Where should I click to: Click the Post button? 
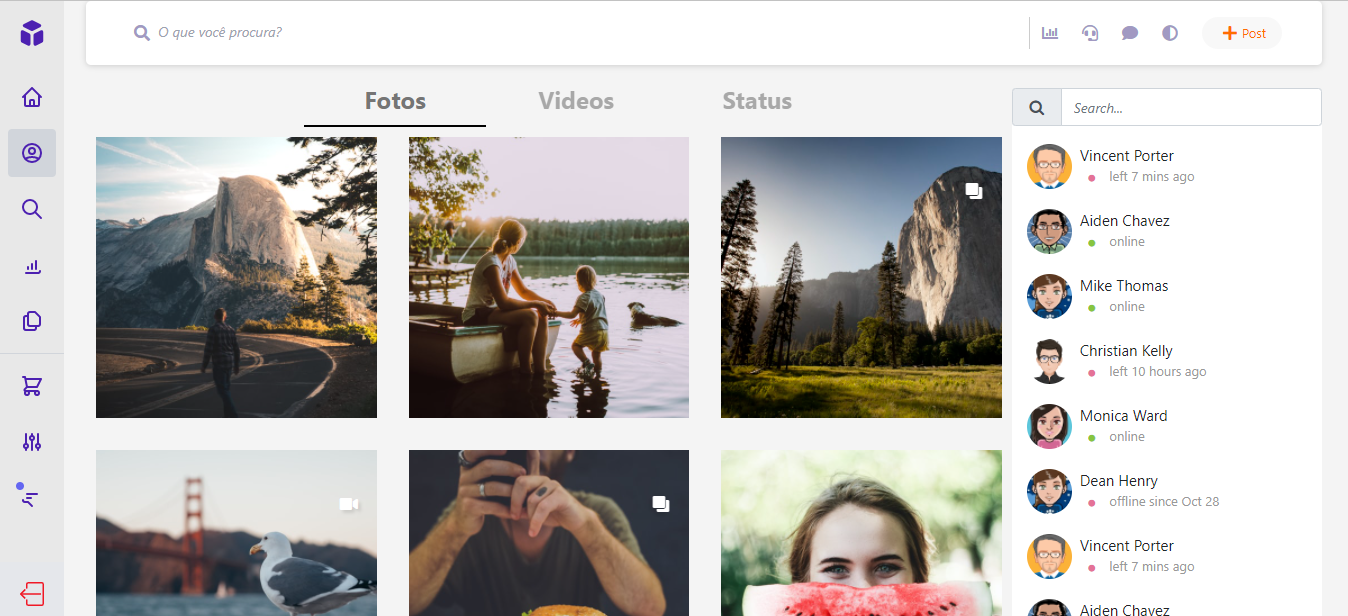point(1242,33)
